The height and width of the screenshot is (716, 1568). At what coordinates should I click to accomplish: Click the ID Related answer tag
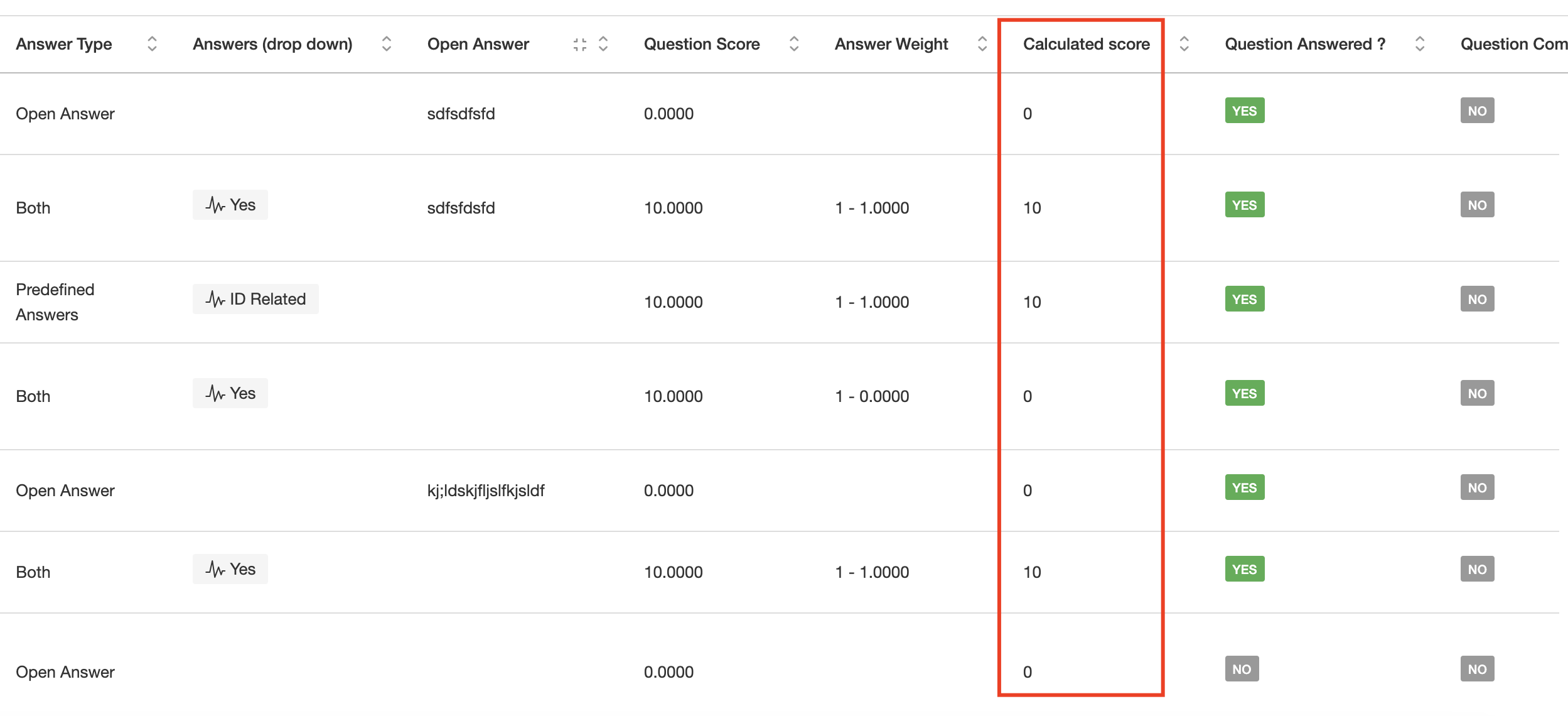tap(255, 299)
